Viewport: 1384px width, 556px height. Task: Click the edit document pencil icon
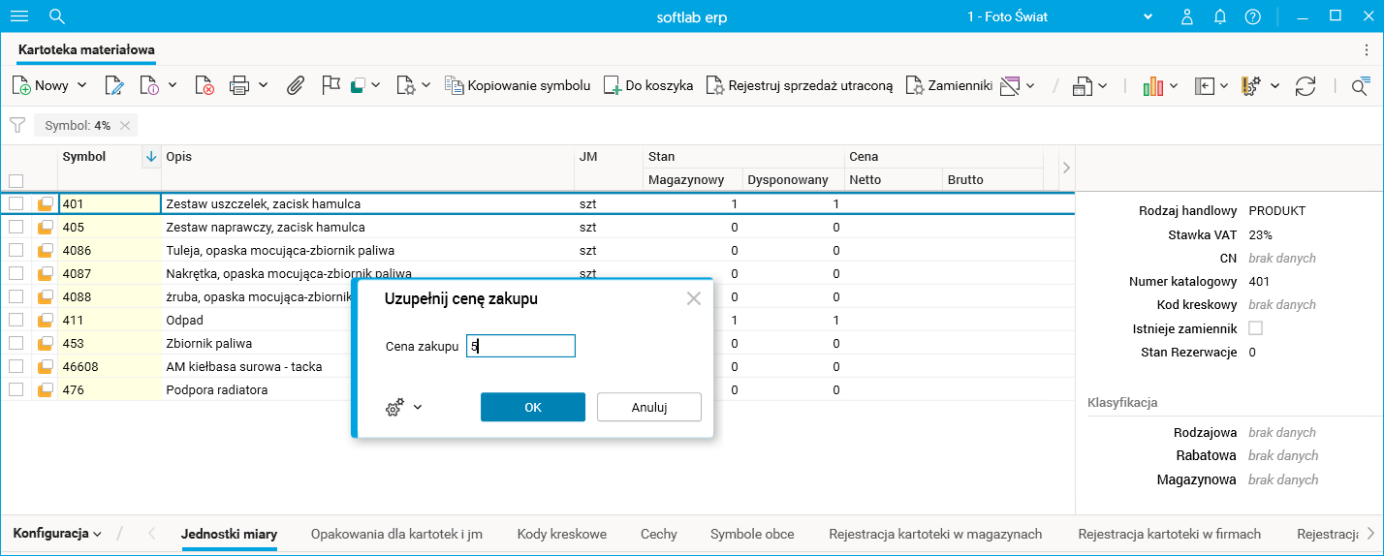114,86
